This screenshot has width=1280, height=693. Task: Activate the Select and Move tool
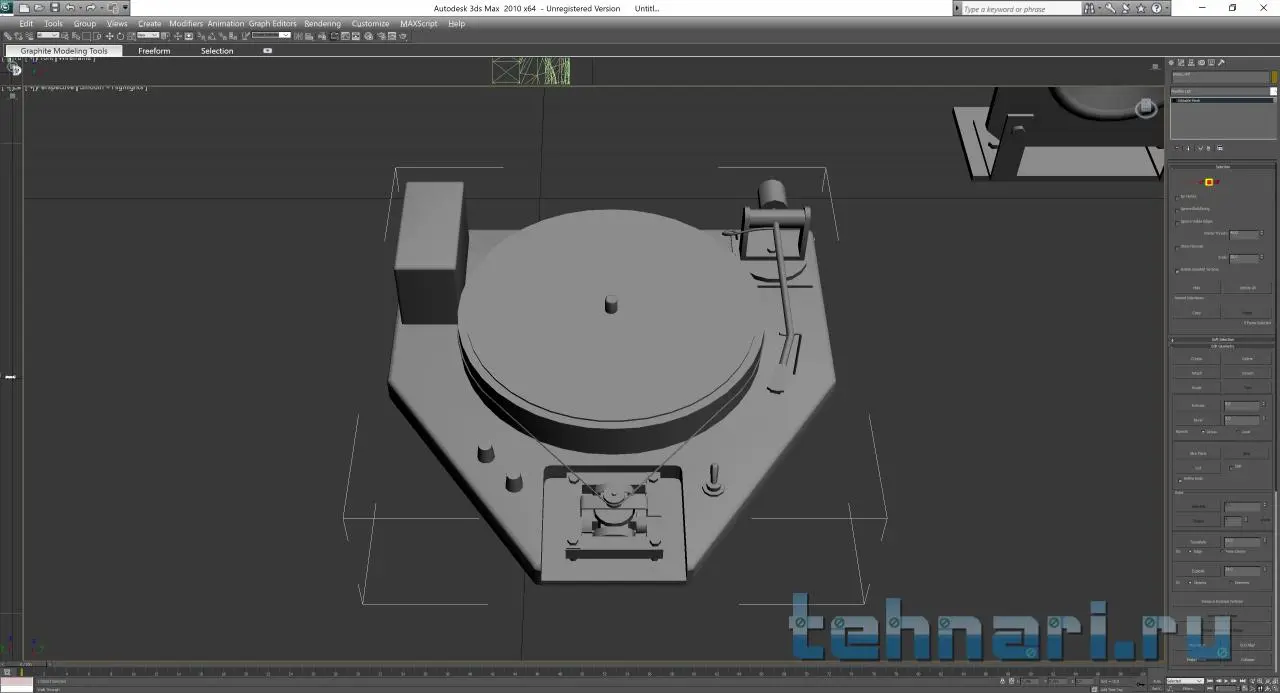click(109, 36)
